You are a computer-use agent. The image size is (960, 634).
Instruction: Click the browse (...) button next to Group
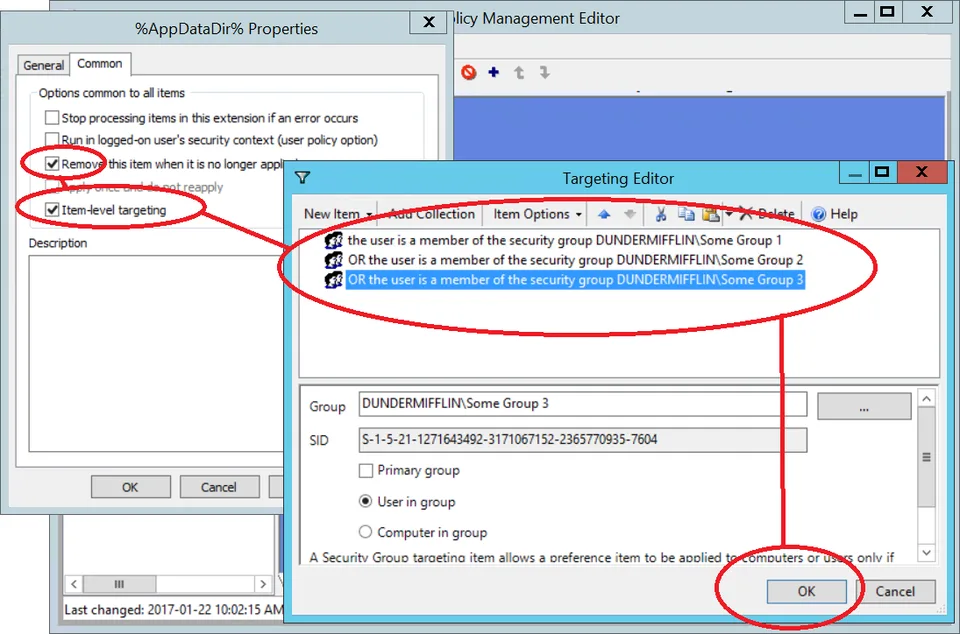[864, 406]
